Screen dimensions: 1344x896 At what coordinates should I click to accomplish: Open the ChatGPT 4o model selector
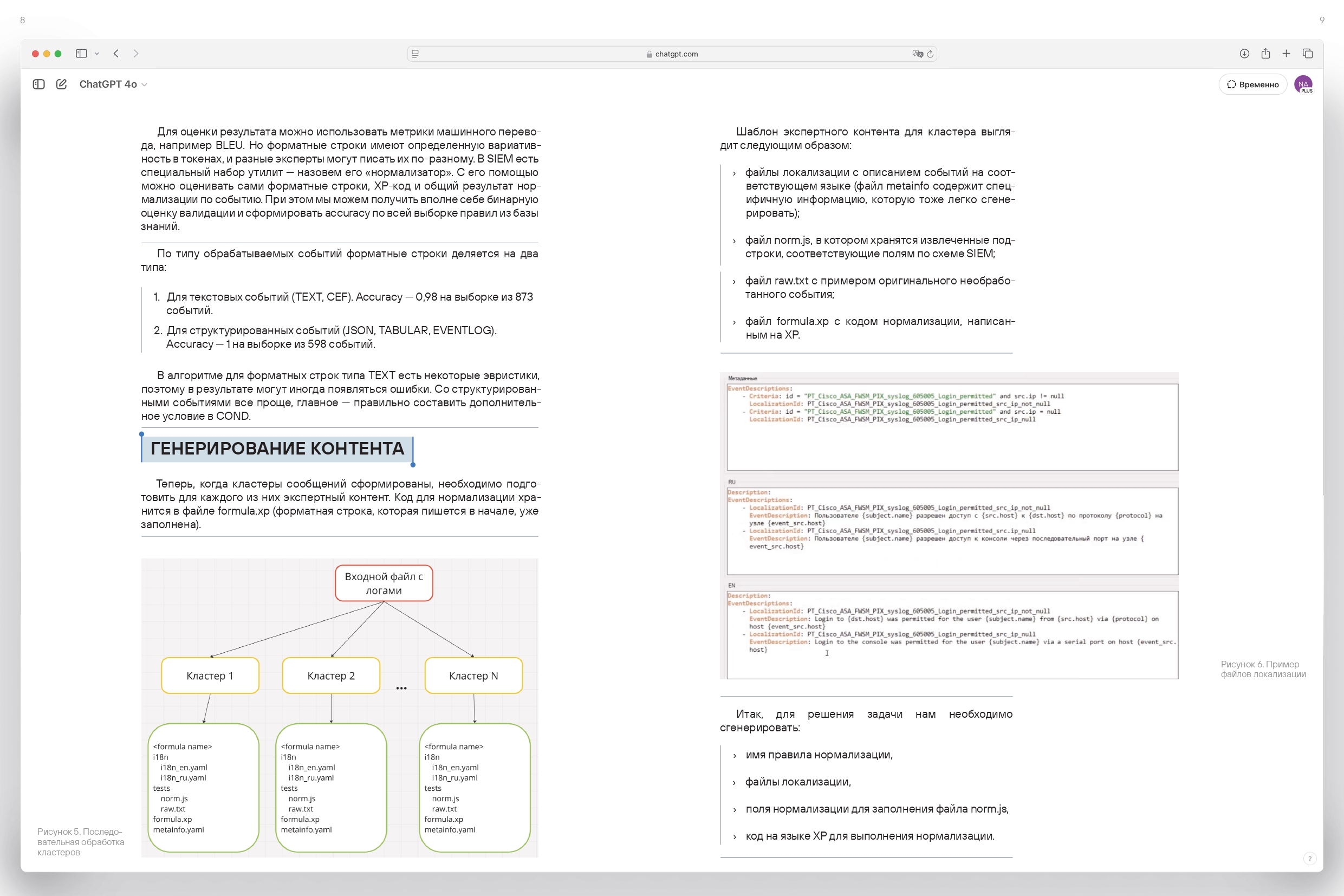pyautogui.click(x=113, y=84)
